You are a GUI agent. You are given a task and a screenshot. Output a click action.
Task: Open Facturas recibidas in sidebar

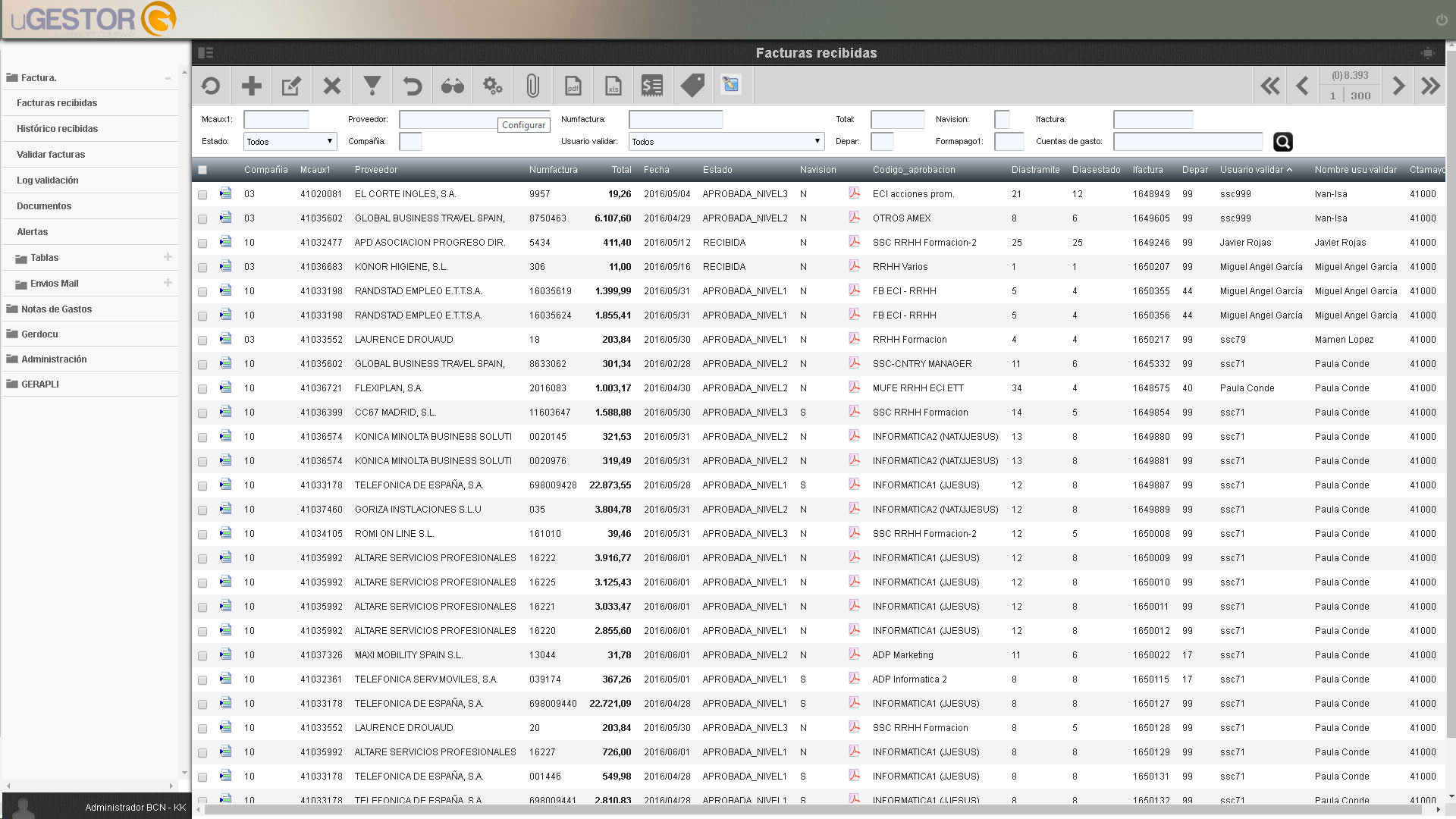click(x=57, y=102)
